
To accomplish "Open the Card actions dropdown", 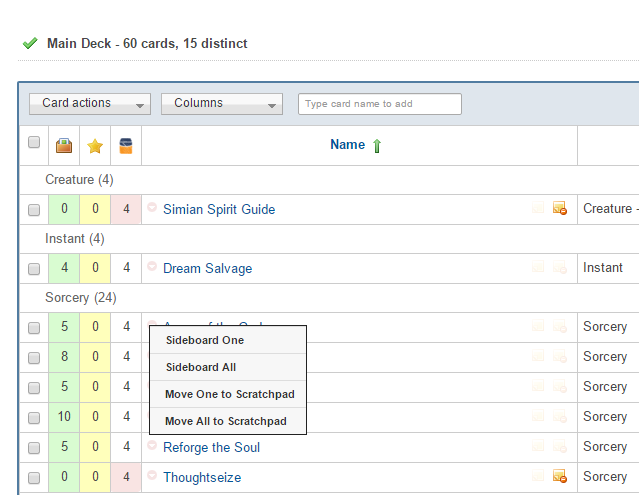I will click(x=95, y=103).
